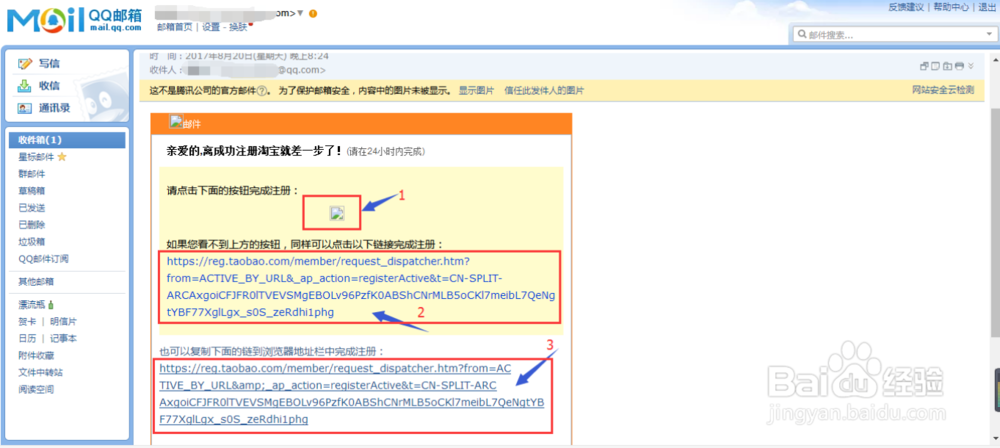The height and width of the screenshot is (448, 1000).
Task: Expand the account dropdown arrow
Action: tap(300, 13)
